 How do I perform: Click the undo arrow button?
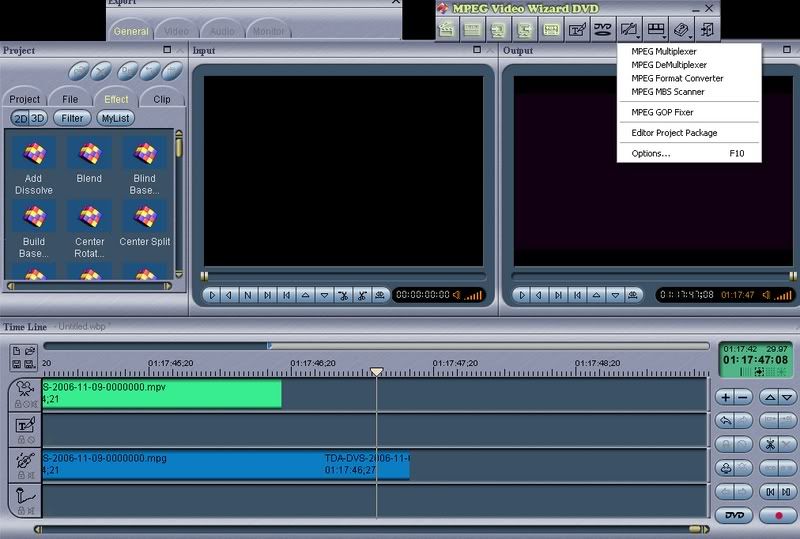pos(725,421)
